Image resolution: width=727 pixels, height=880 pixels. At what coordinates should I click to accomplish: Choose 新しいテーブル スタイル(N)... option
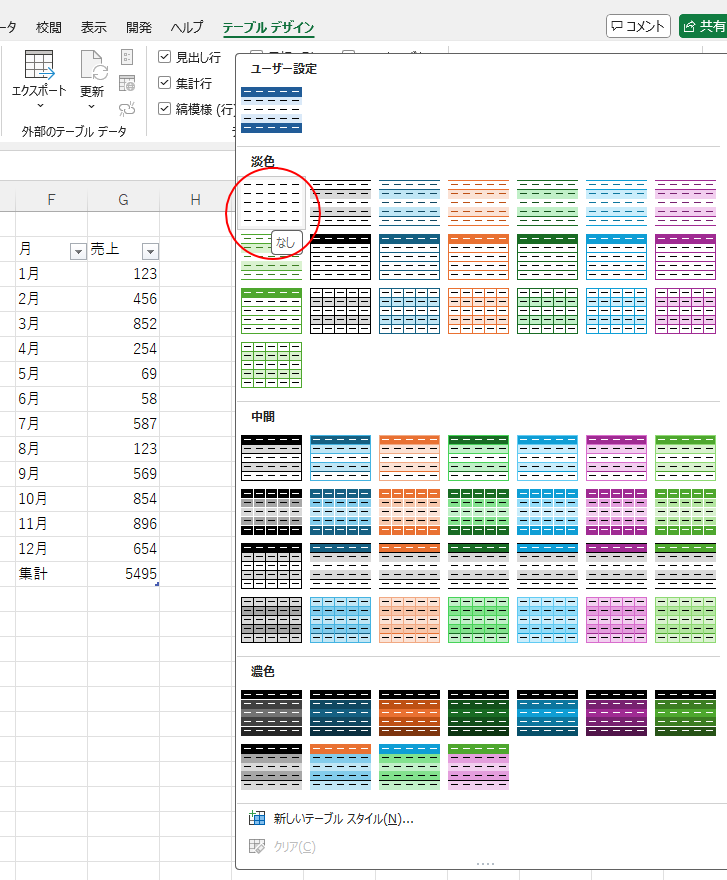click(x=343, y=819)
